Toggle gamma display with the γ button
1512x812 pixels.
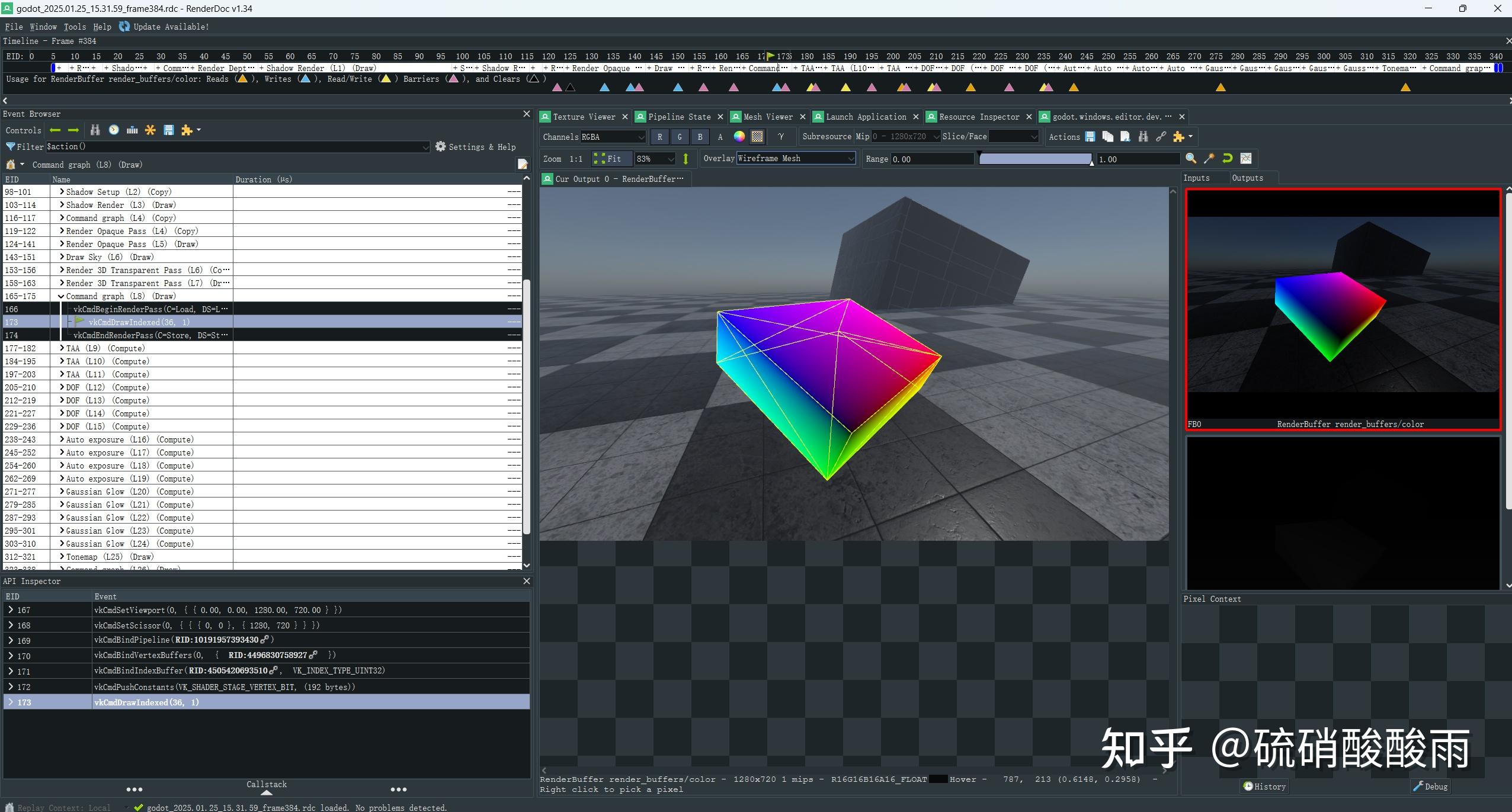click(781, 137)
